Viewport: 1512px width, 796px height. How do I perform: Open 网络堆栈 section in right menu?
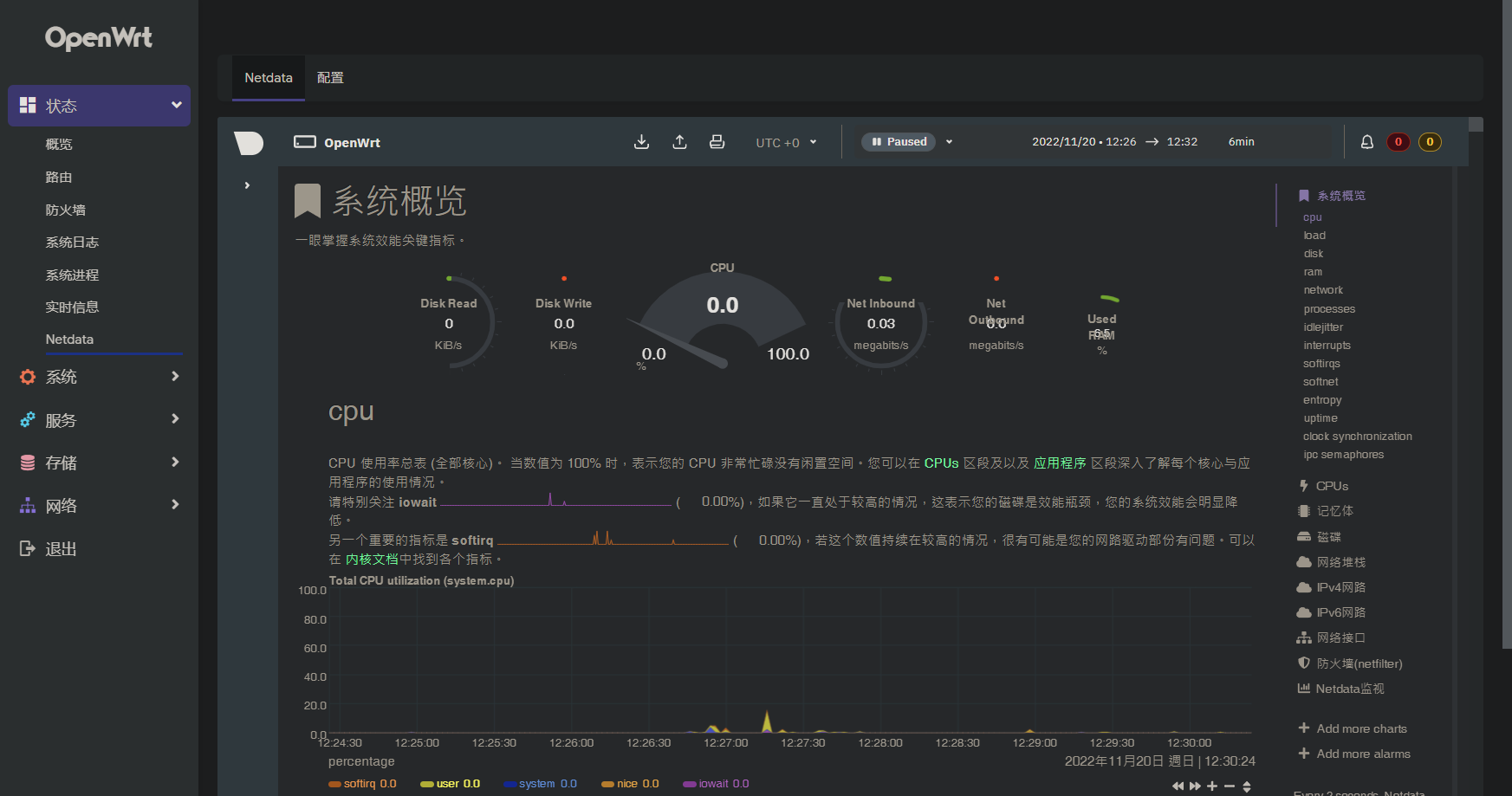tap(1331, 562)
